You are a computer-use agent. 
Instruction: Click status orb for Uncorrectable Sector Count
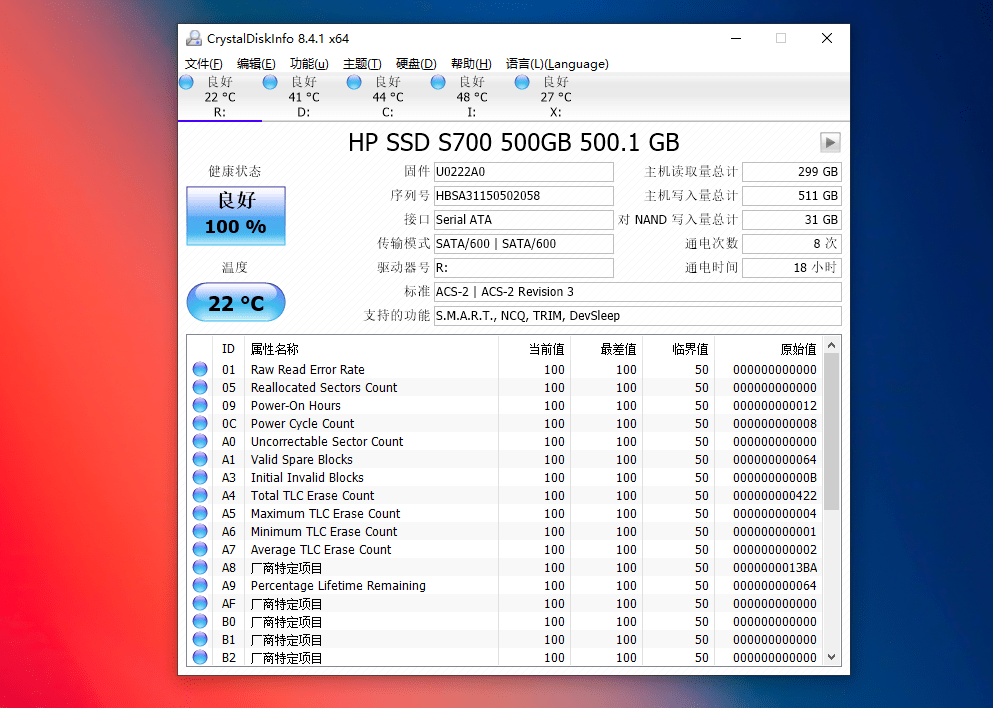tap(200, 441)
